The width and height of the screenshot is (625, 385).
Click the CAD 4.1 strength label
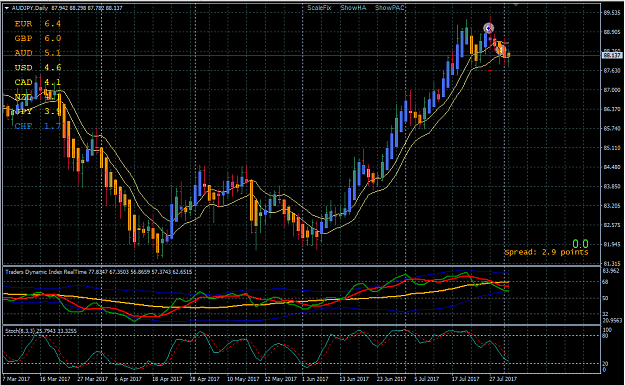[38, 82]
